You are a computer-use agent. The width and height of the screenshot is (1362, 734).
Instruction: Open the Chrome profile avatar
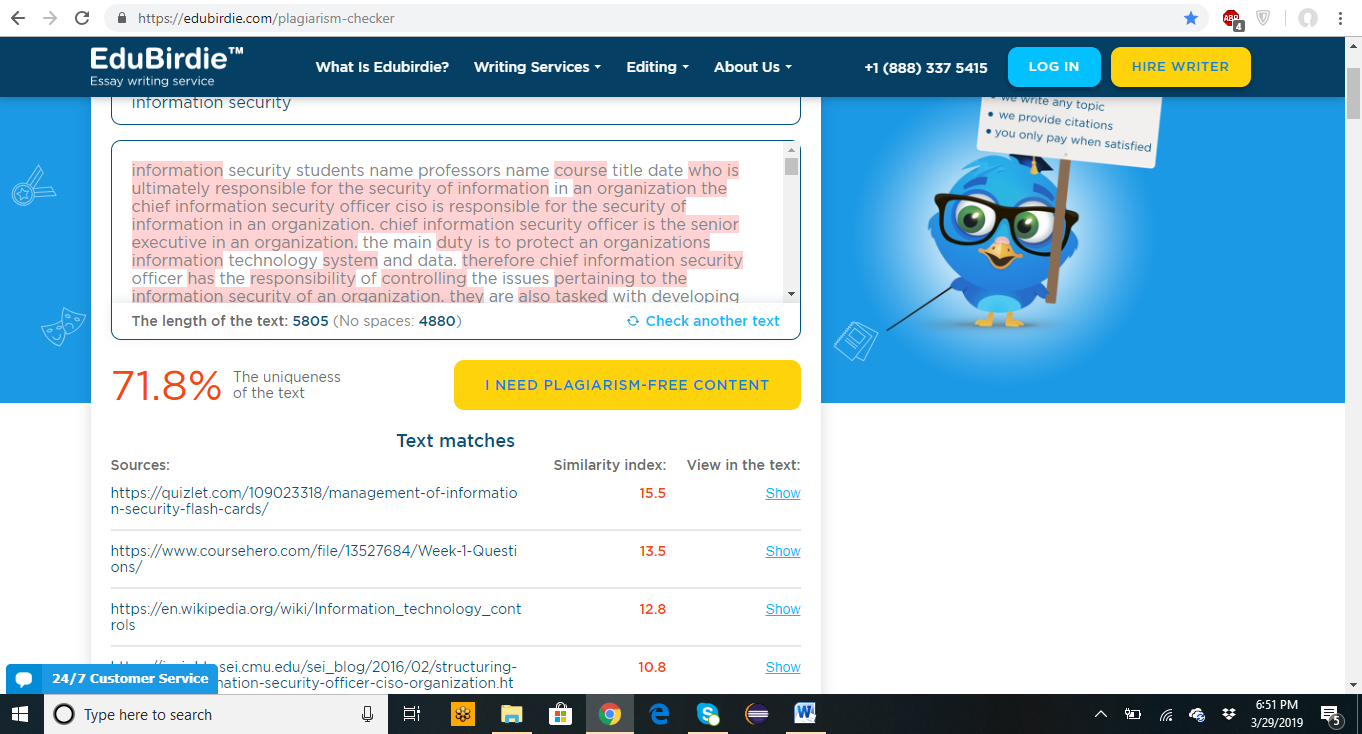coord(1307,18)
